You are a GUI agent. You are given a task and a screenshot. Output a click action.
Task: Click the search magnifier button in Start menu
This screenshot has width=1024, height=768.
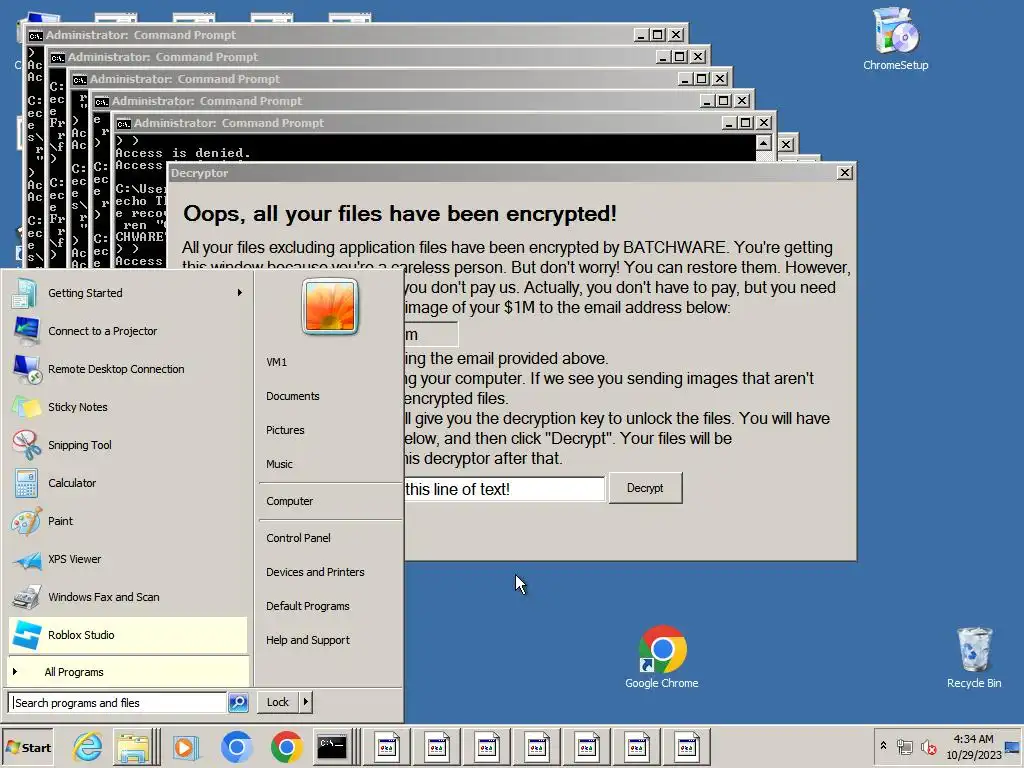tap(238, 703)
